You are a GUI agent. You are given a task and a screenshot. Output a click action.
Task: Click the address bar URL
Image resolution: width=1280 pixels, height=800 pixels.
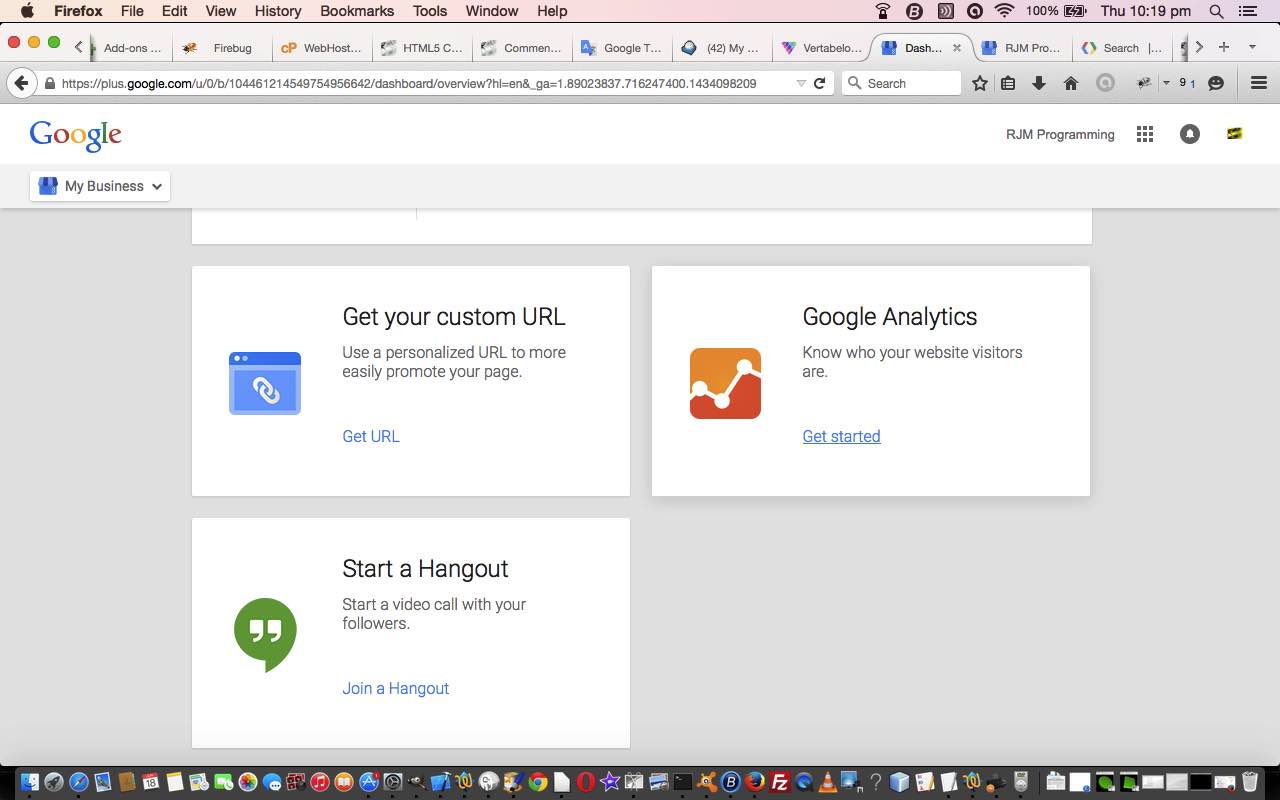click(409, 84)
